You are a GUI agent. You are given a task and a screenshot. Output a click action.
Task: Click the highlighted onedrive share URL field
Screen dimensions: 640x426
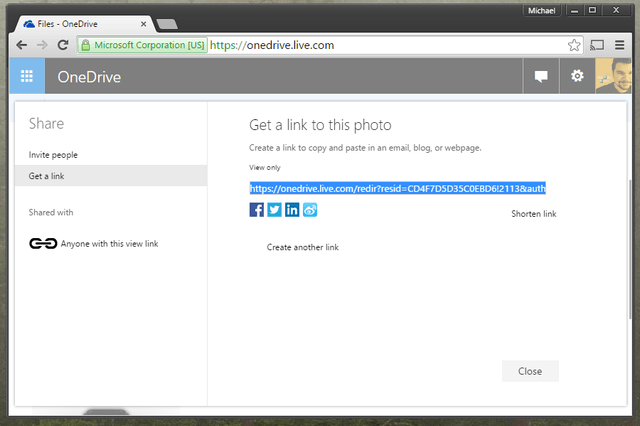tap(398, 188)
